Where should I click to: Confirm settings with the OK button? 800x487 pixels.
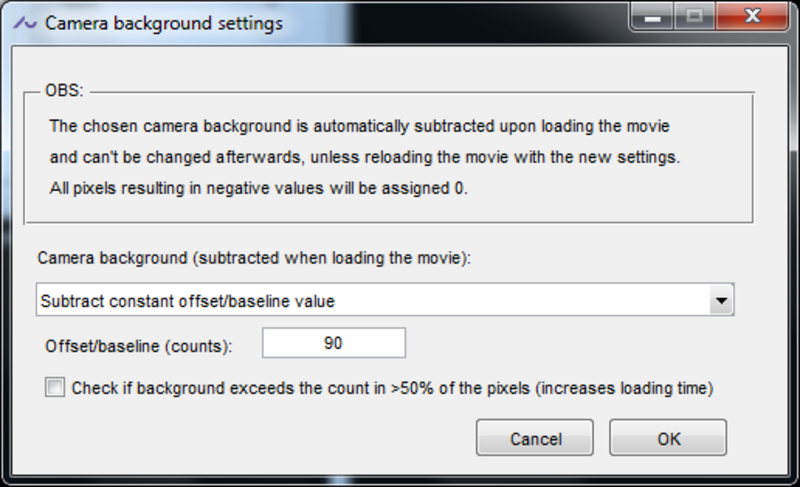click(x=668, y=438)
